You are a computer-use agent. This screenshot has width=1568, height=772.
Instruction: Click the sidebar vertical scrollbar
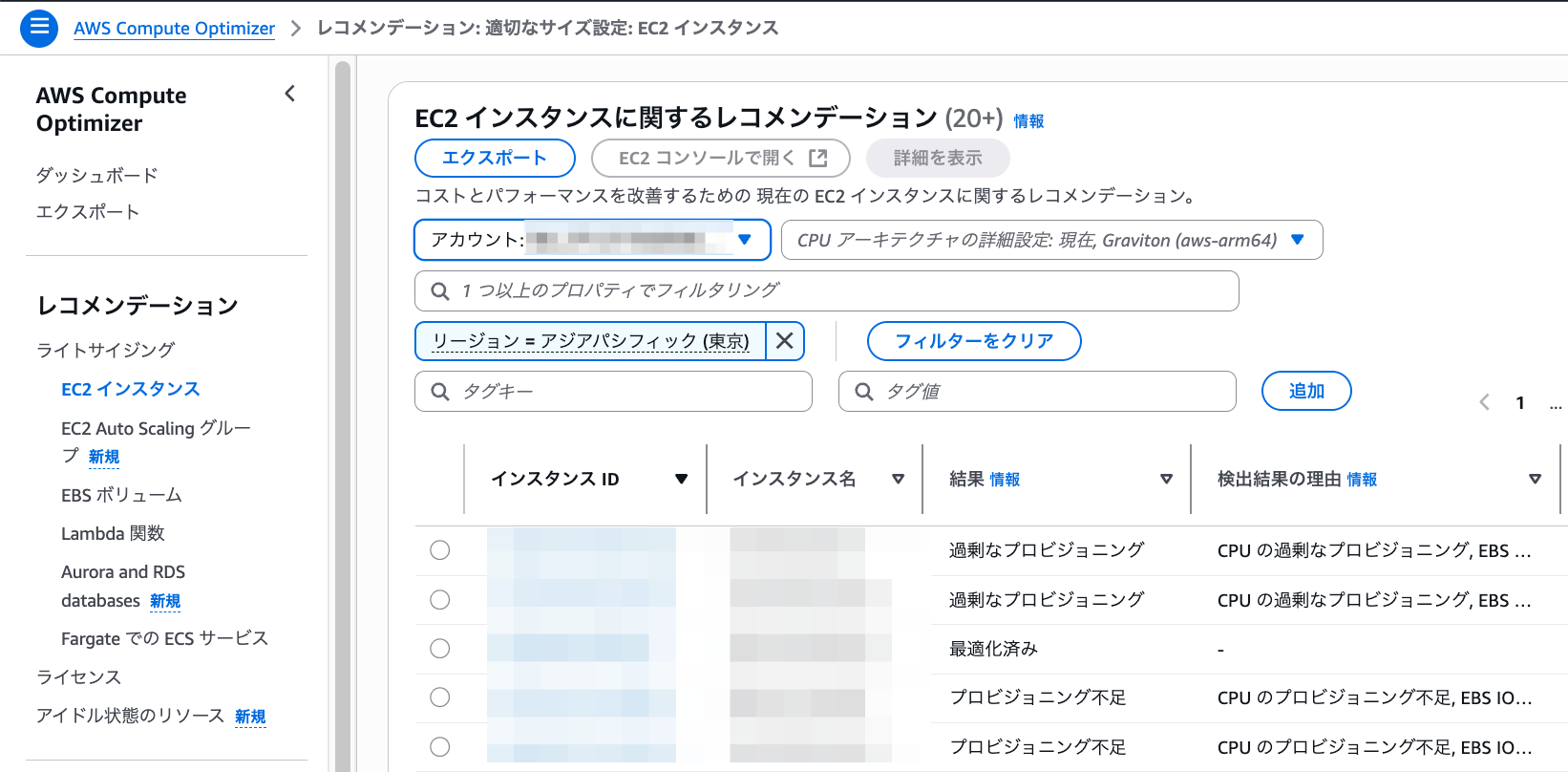tap(343, 416)
